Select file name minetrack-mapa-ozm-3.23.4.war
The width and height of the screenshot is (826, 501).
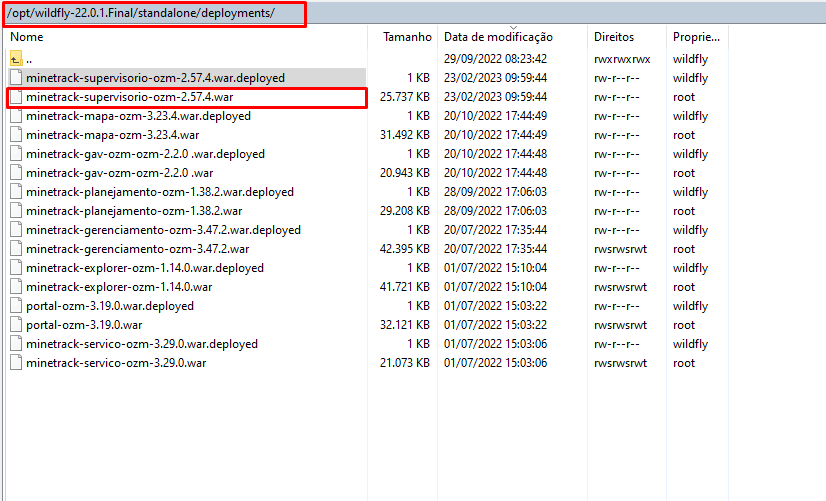113,135
